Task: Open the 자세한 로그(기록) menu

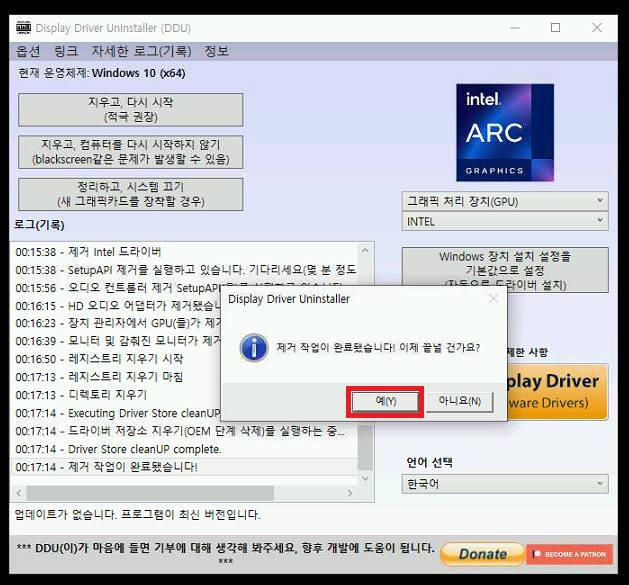Action: click(x=141, y=51)
